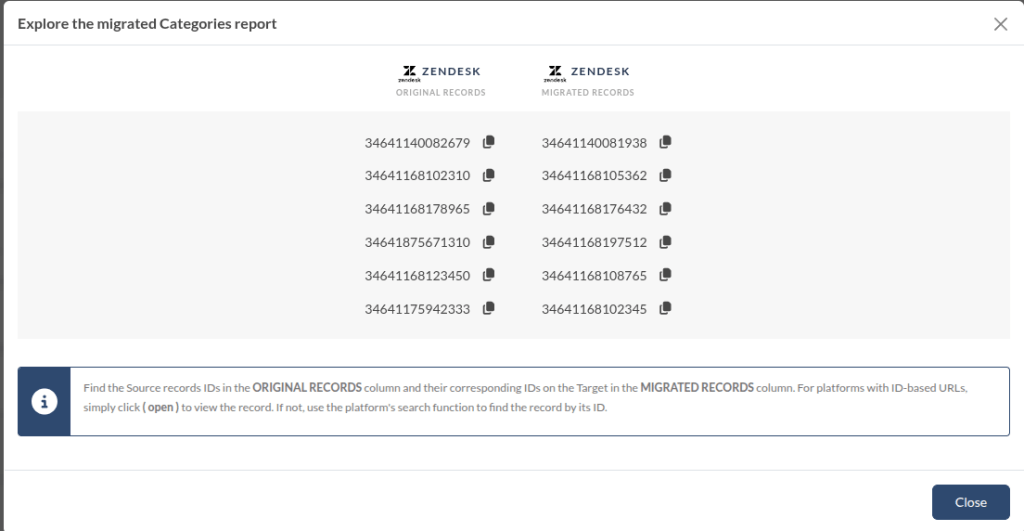The height and width of the screenshot is (531, 1024).
Task: Copy original record ID 34641168178965
Action: pyautogui.click(x=489, y=209)
